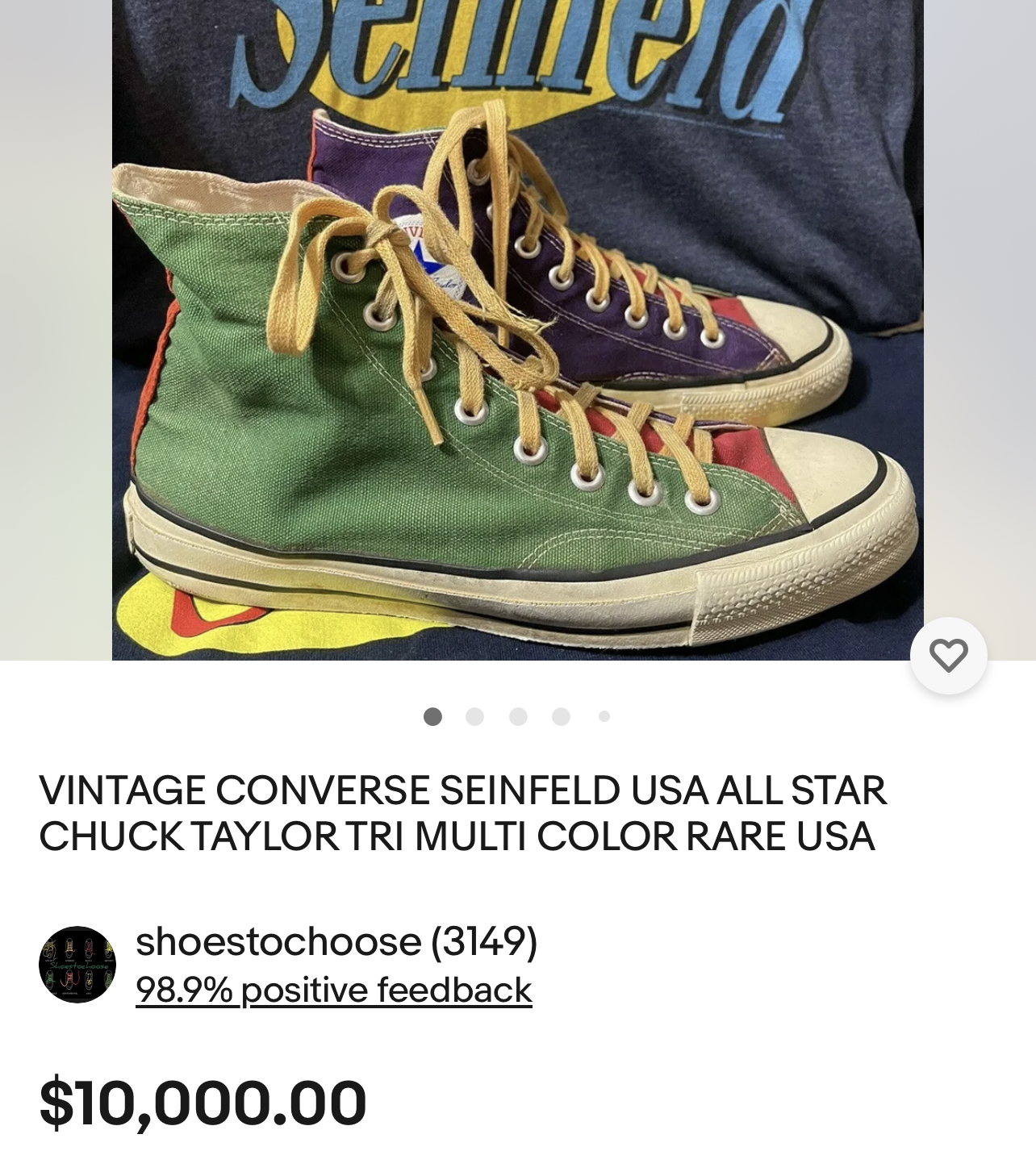
Task: Switch to the third photo dot
Action: (x=518, y=716)
